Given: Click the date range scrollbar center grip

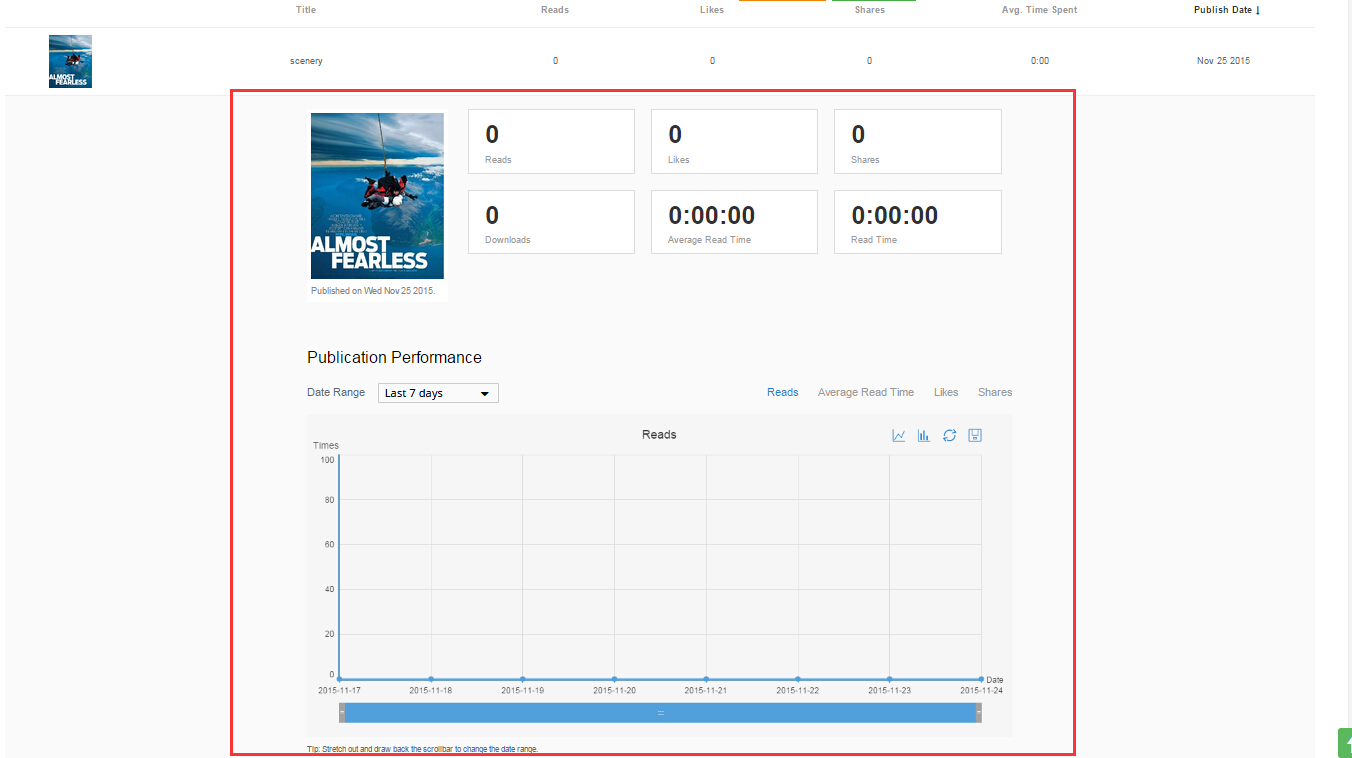Looking at the screenshot, I should click(x=660, y=713).
